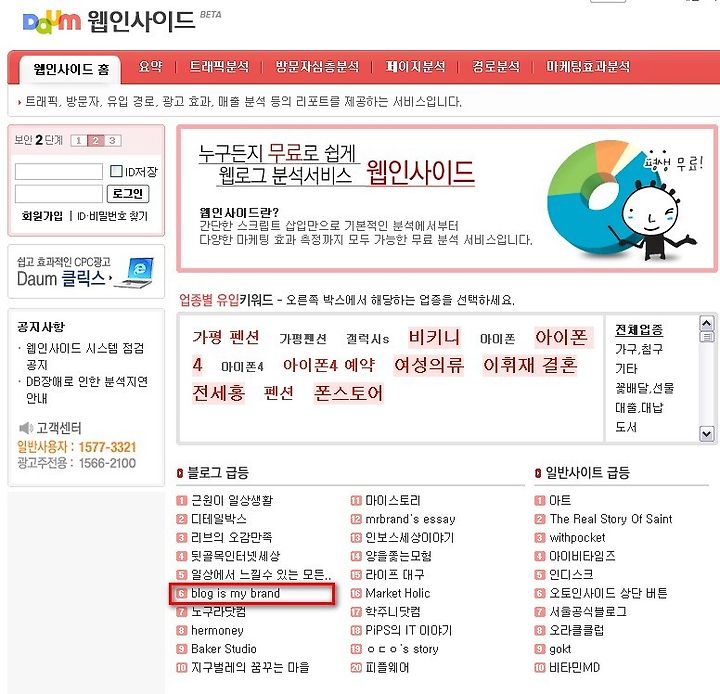720x694 pixels.
Task: Open the 마케팅효과분석 menu
Action: 588,66
